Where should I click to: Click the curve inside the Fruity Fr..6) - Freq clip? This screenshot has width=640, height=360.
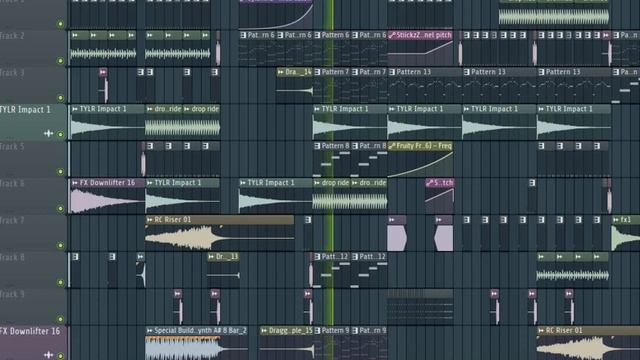[420, 164]
